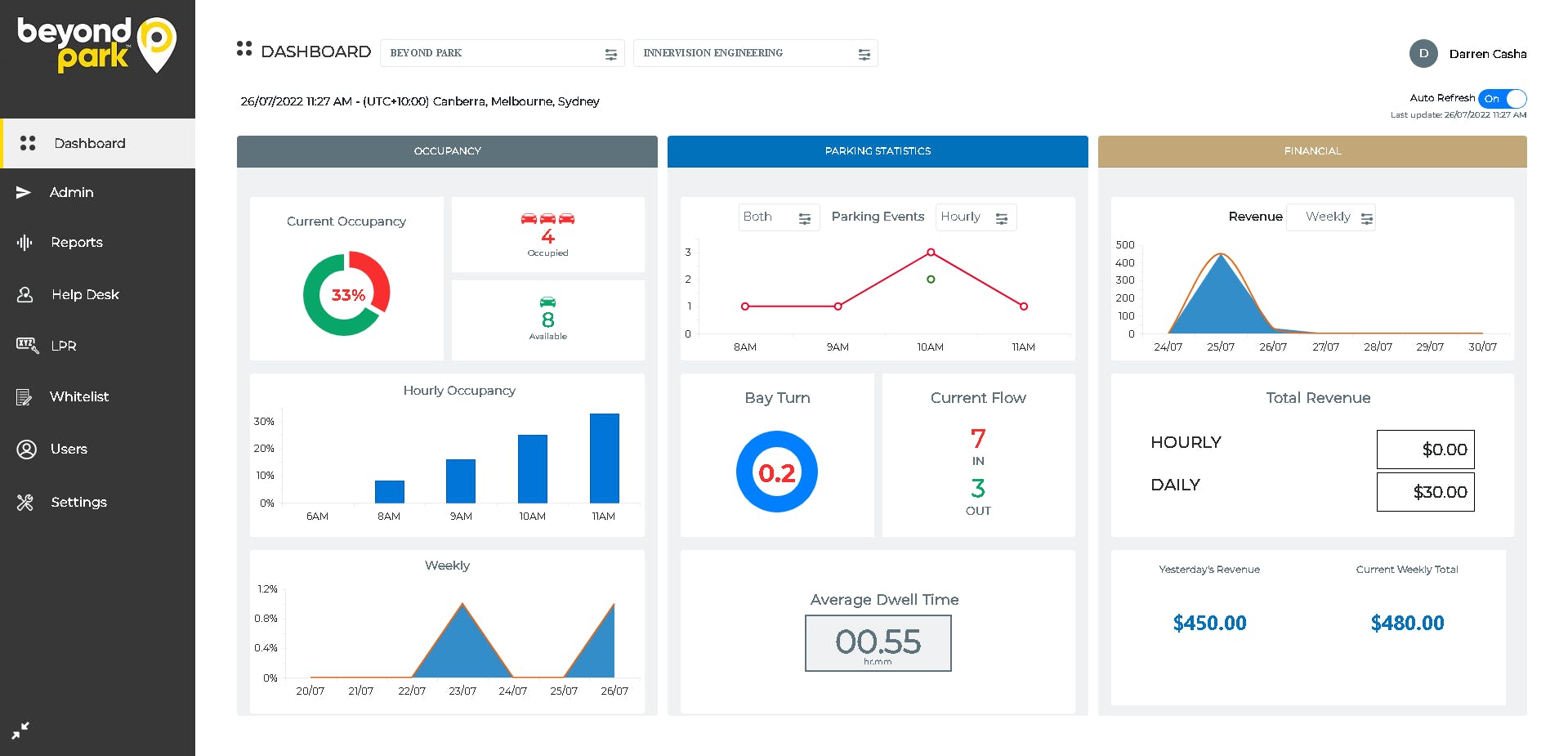Click the red occupied cars icon
This screenshot has width=1568, height=756.
[547, 218]
